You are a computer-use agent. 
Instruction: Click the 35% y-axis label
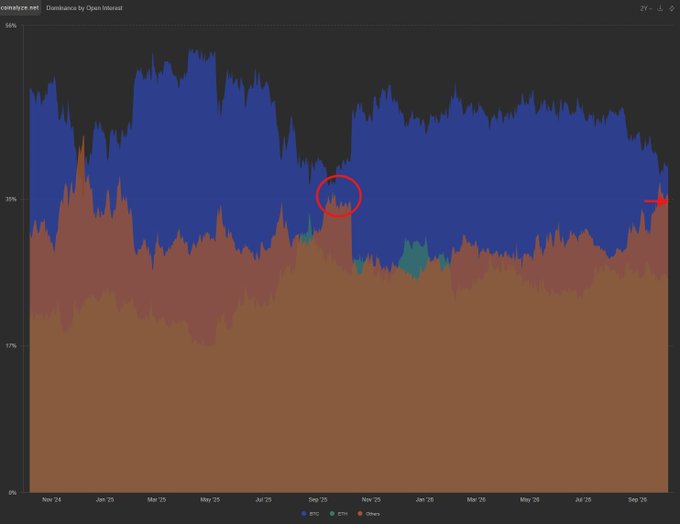11,200
